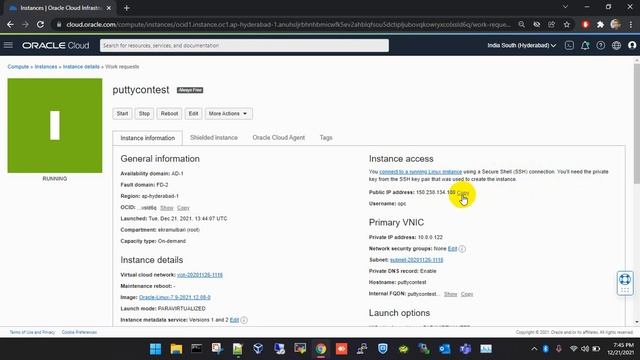Bookmark this page with the star icon
Image resolution: width=640 pixels, height=360 pixels.
tap(567, 24)
